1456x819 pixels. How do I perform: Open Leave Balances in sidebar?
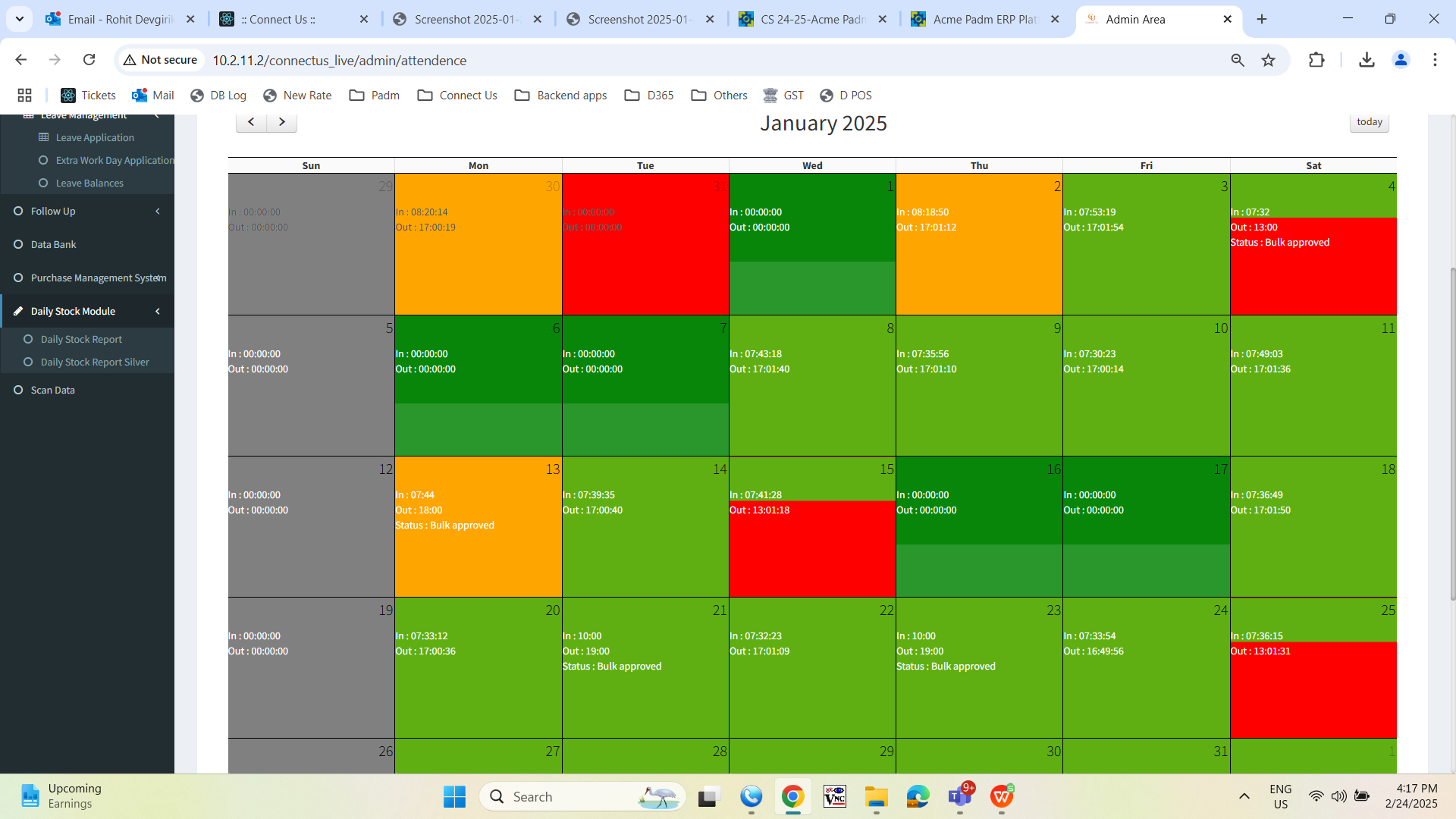coord(89,183)
